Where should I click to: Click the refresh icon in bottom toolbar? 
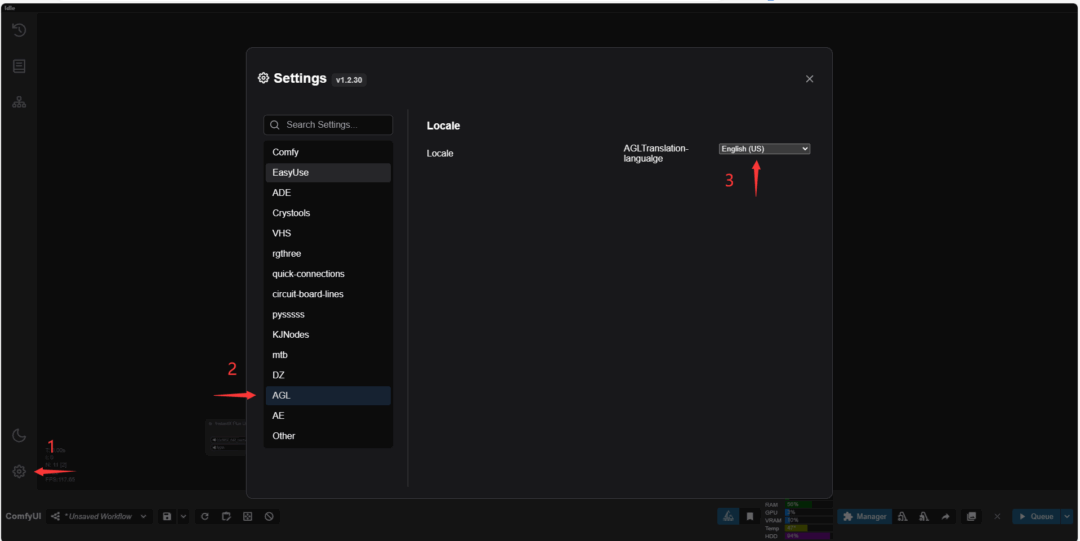tap(205, 516)
